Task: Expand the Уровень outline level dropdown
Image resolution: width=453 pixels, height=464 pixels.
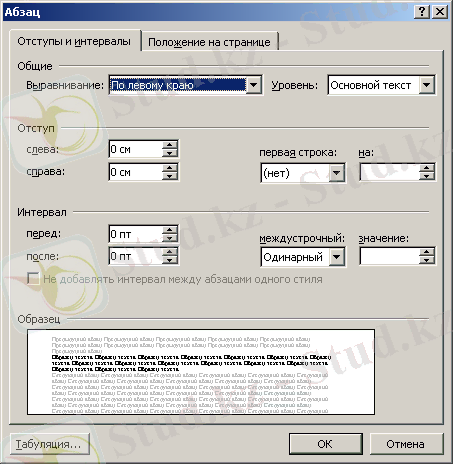Action: click(427, 85)
